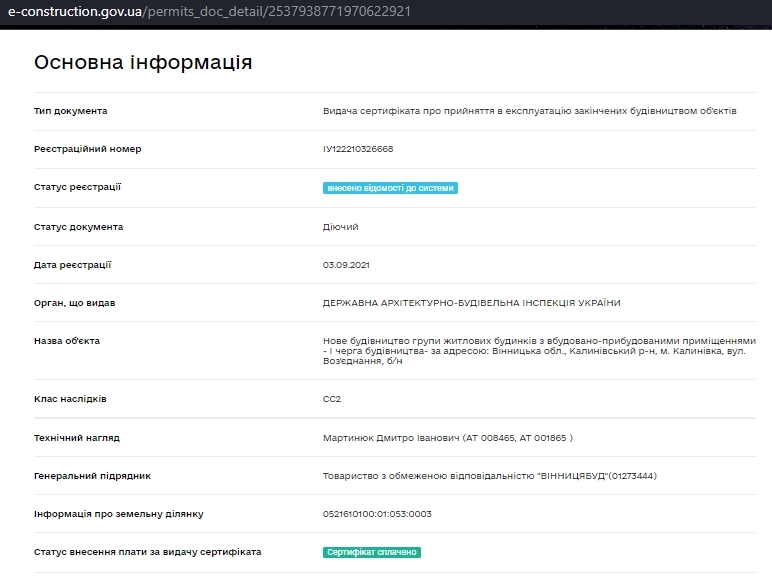Click the green 'Сертифікат сплачено' badge
This screenshot has height=577, width=772.
click(x=372, y=552)
